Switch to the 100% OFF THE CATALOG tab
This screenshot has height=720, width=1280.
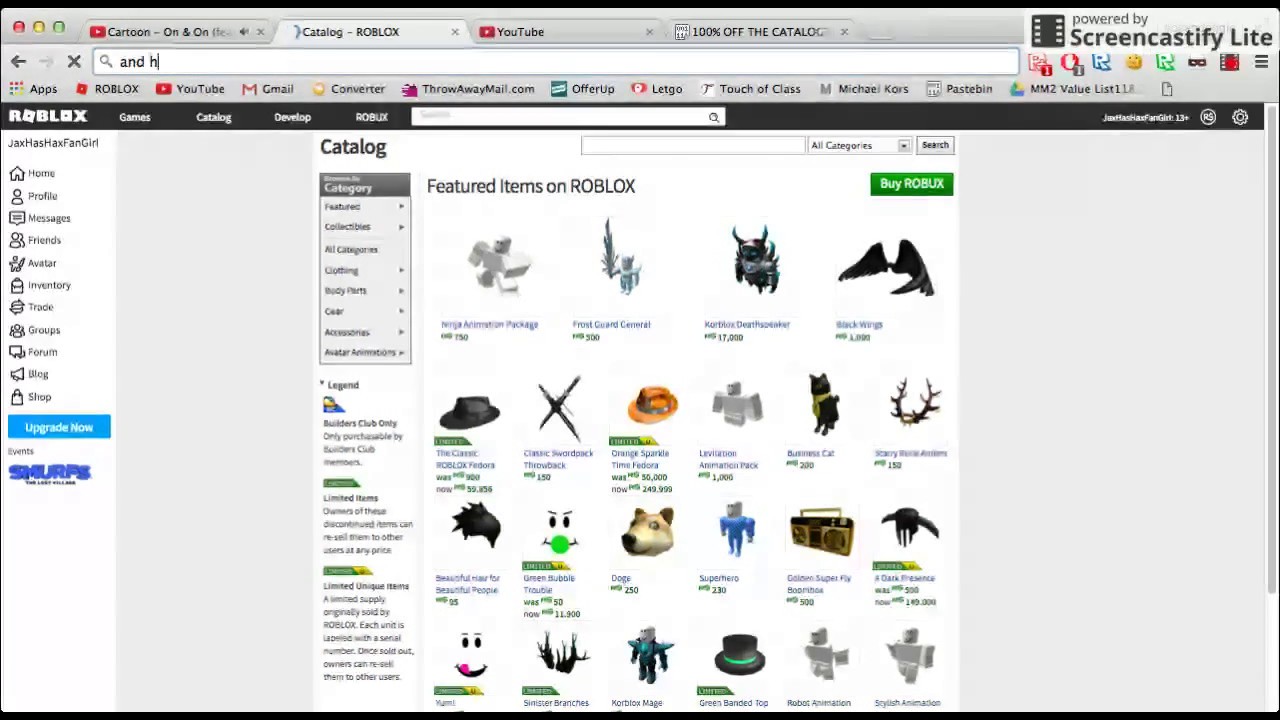click(759, 32)
